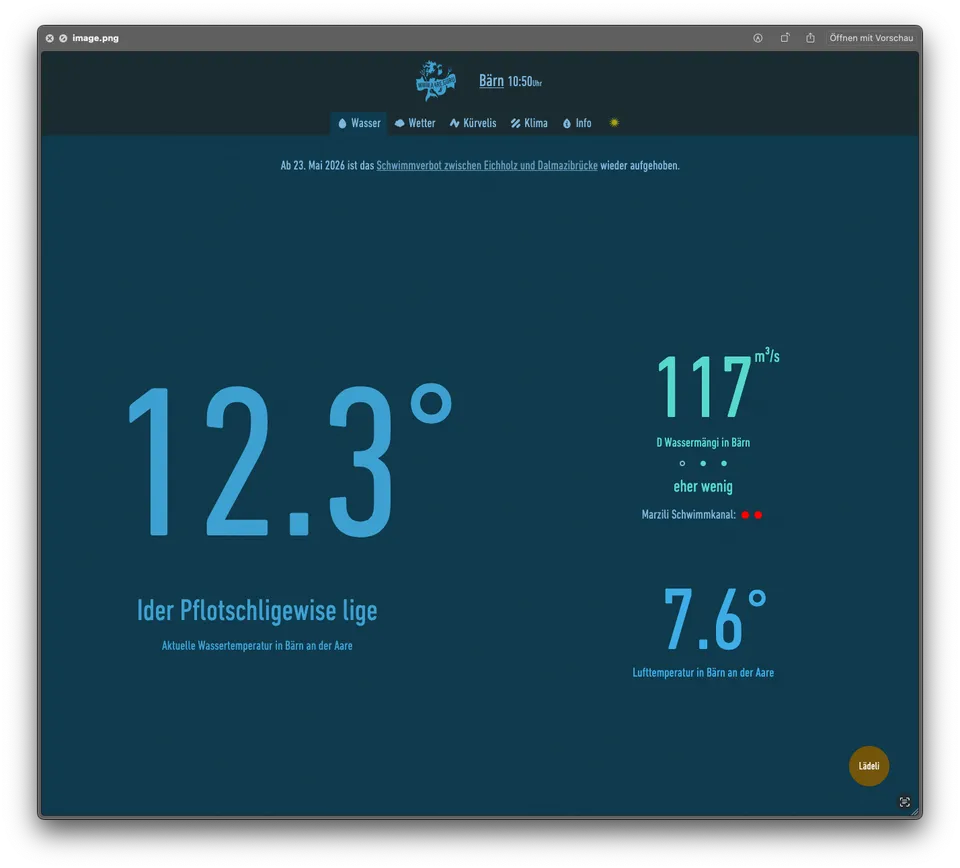Click the Marzili Schwimmkanal red status dots
This screenshot has height=868, width=960.
click(752, 515)
